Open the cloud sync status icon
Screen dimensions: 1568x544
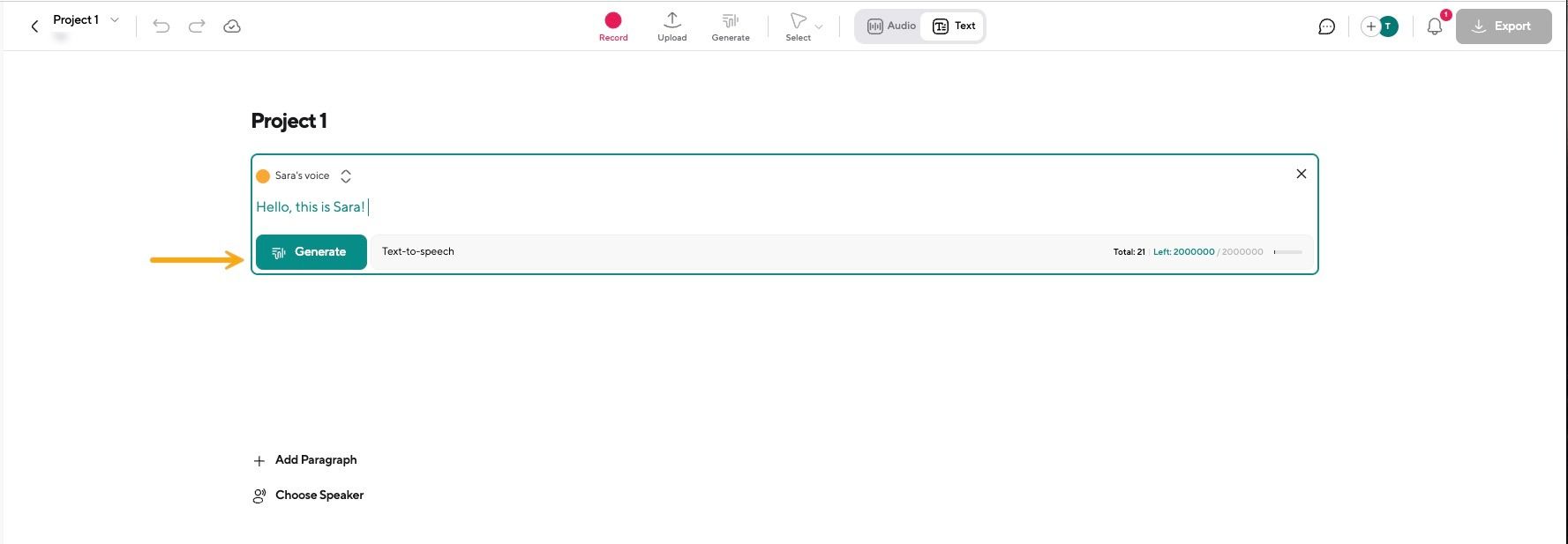(x=232, y=26)
